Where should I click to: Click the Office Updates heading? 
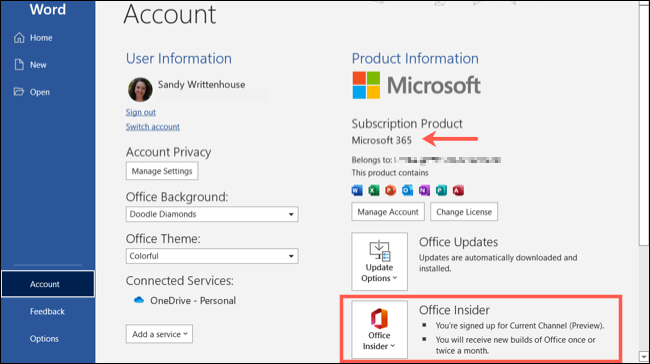(x=458, y=242)
